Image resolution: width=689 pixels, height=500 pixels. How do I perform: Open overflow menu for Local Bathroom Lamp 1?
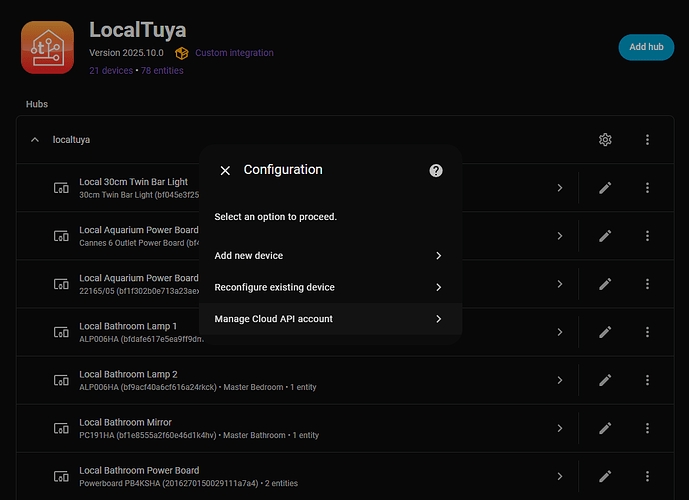click(647, 332)
